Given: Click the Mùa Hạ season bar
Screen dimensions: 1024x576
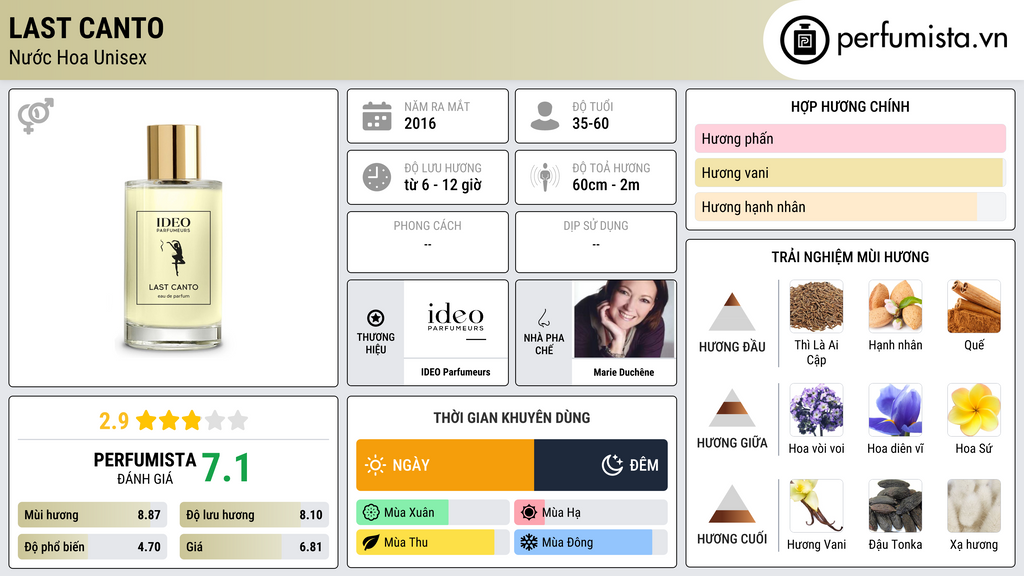Looking at the screenshot, I should click(591, 513).
